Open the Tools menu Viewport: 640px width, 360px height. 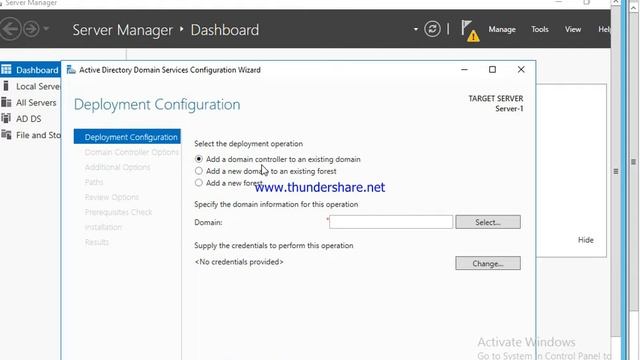(540, 29)
